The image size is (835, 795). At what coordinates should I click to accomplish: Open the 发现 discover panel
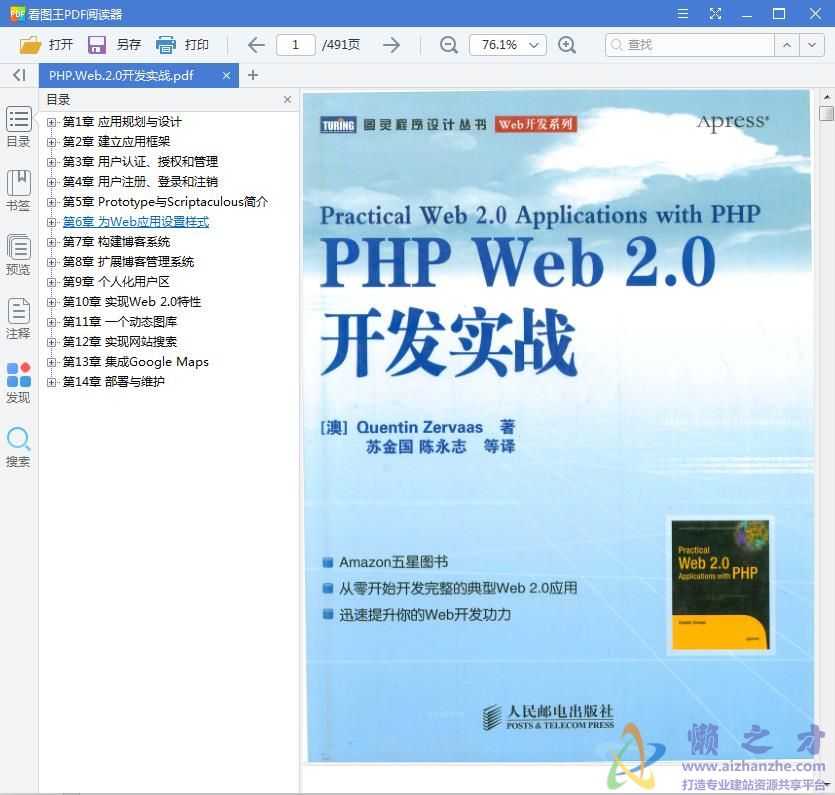(19, 382)
